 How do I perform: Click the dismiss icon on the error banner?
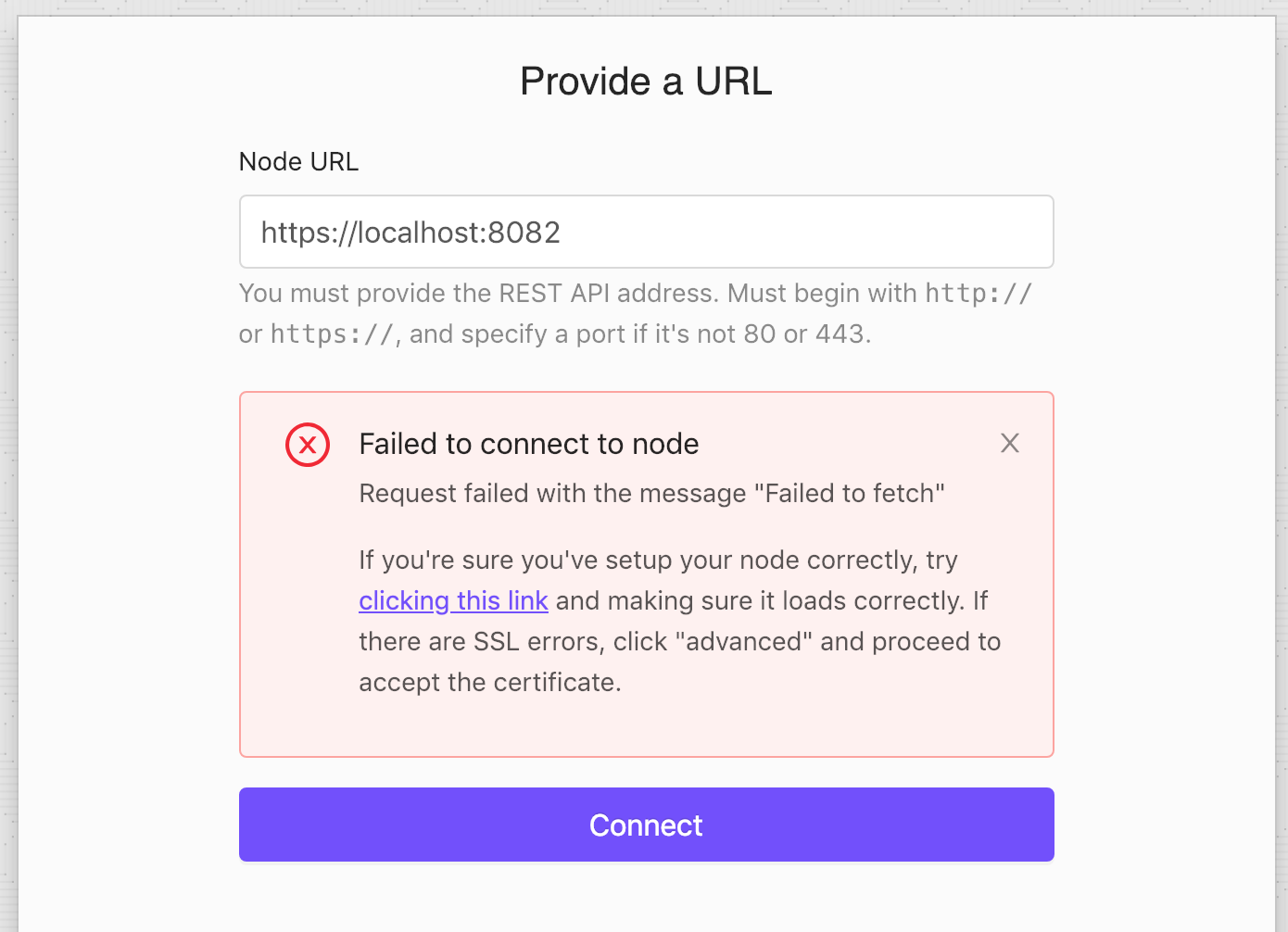coord(1009,443)
